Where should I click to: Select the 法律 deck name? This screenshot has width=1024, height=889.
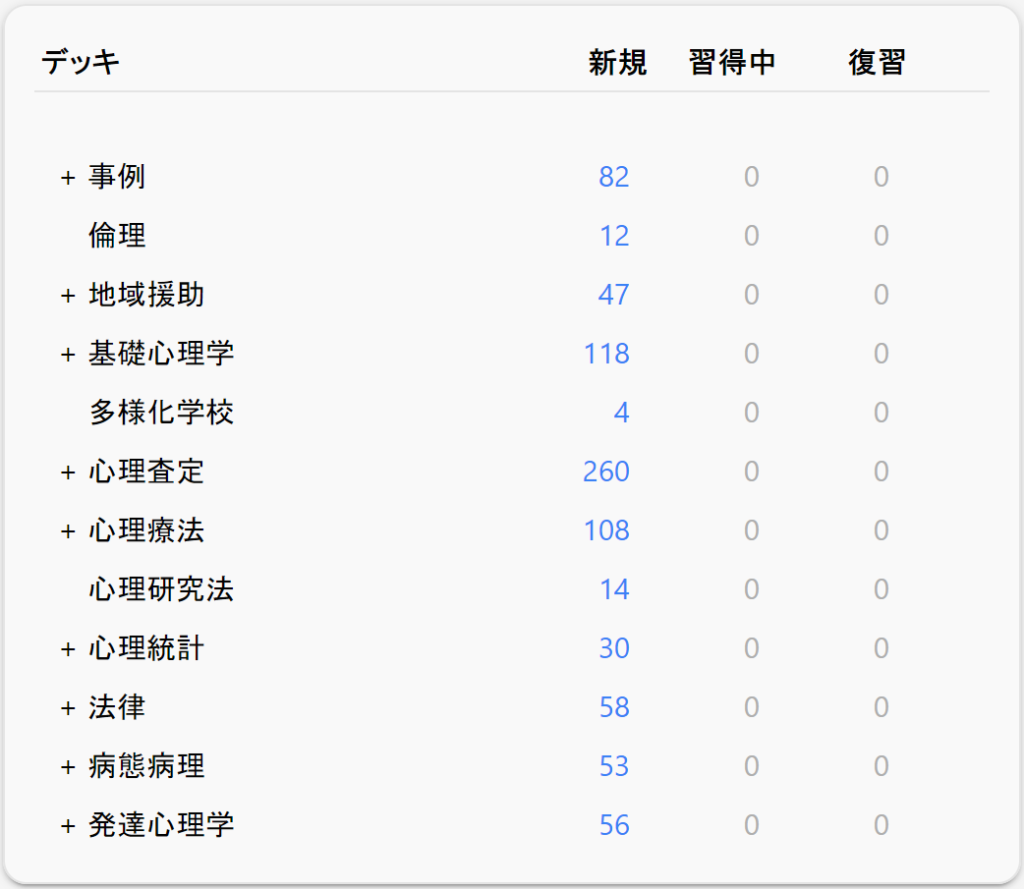tap(117, 708)
